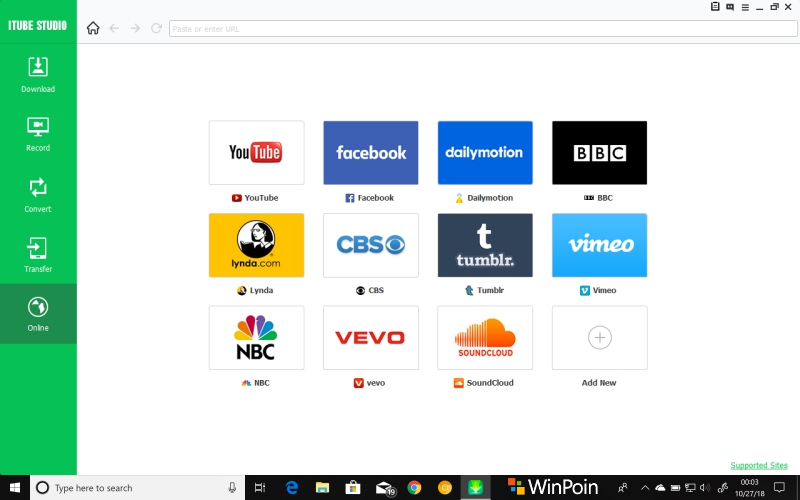Open the Tumblr site tile

[485, 245]
